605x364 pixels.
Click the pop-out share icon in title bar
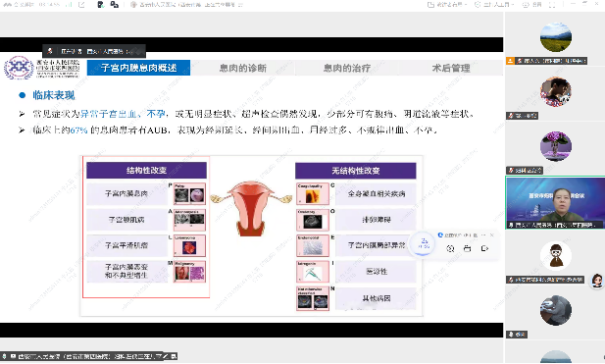[x=81, y=5]
